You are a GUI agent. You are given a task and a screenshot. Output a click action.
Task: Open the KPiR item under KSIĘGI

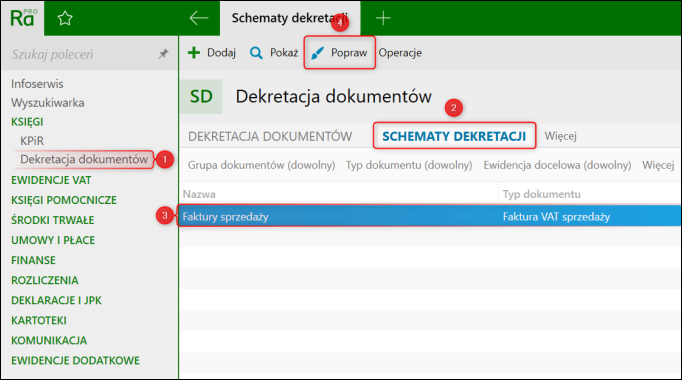tap(32, 141)
